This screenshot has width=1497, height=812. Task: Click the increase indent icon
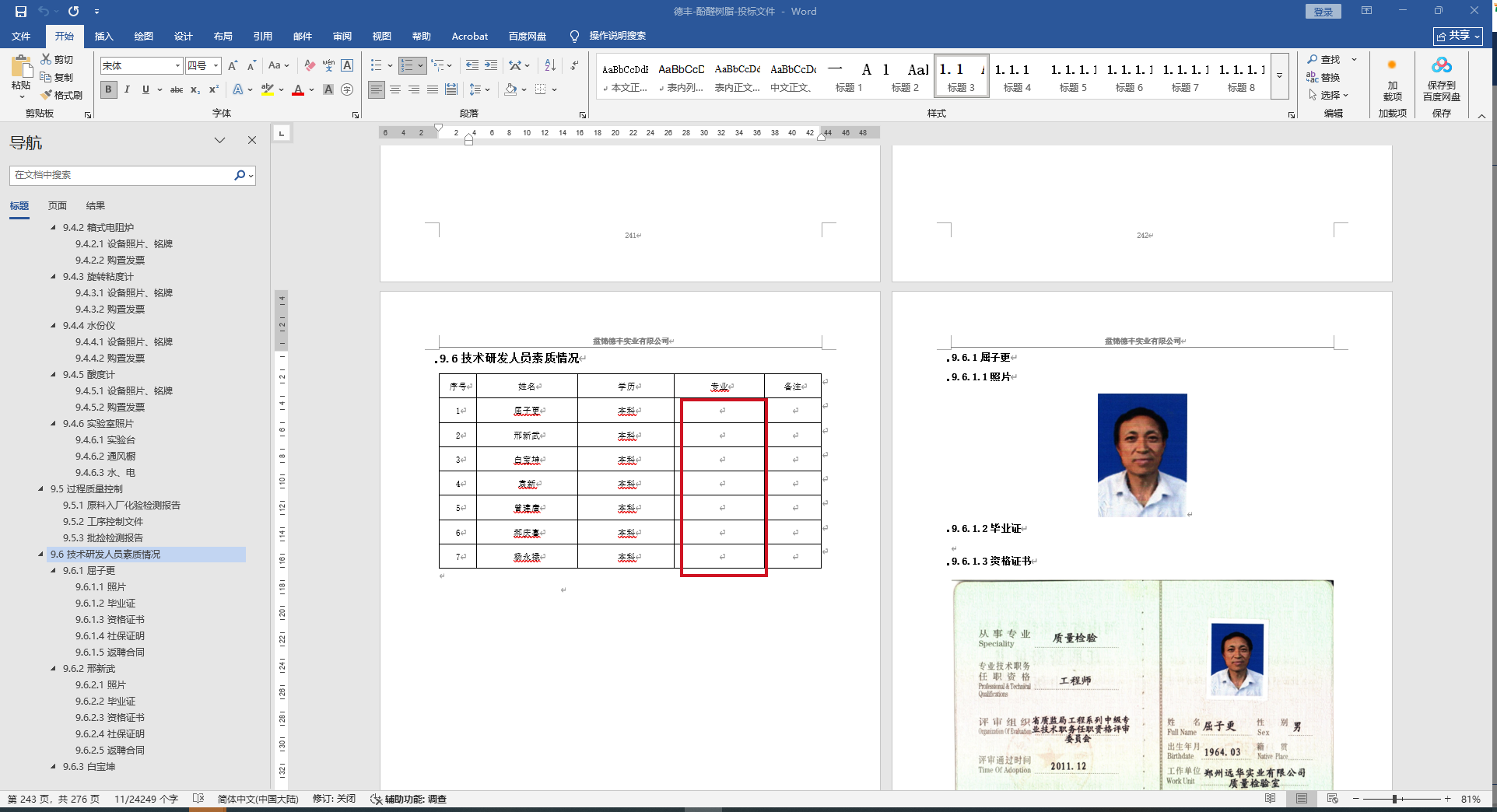pos(490,65)
